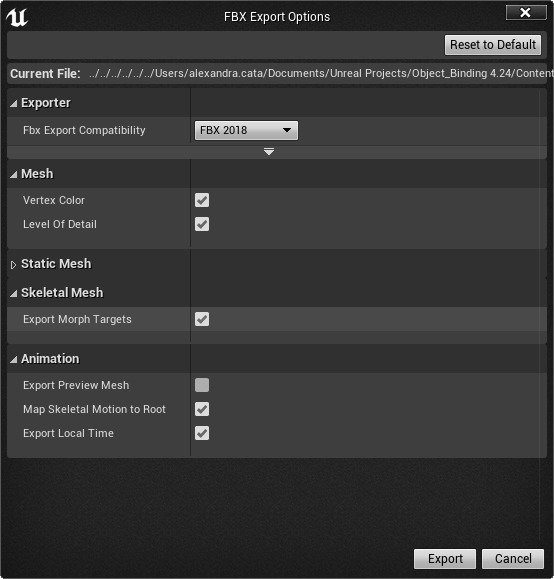This screenshot has width=554, height=579.
Task: Enable Export Preview Mesh checkbox
Action: pos(202,385)
